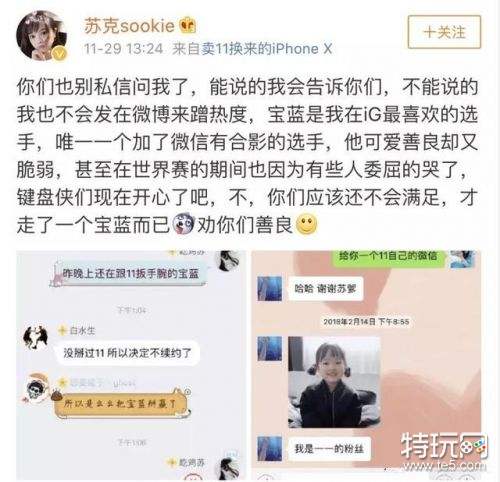500x482 pixels.
Task: Open the left group chat screenshot image
Action: (131, 365)
